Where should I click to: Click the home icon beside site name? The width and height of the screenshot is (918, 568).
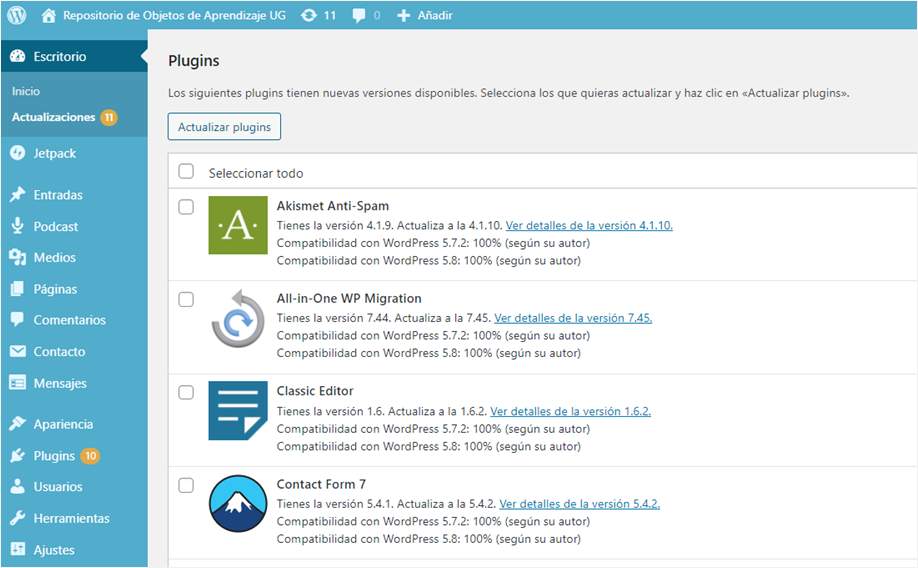[49, 16]
